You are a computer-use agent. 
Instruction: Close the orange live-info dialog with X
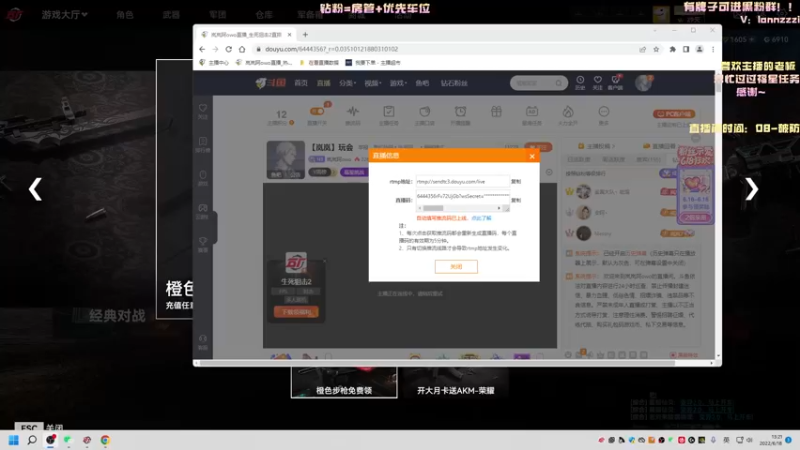(x=532, y=156)
